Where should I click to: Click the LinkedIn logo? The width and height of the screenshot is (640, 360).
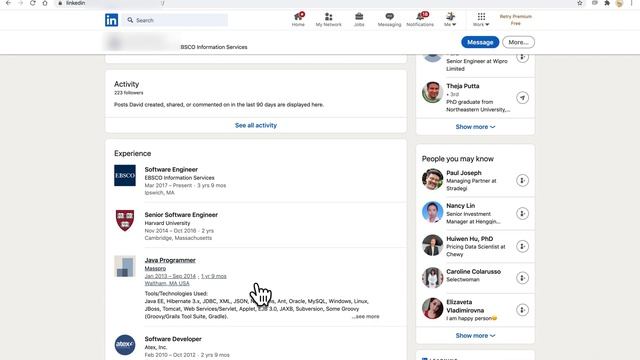click(111, 20)
